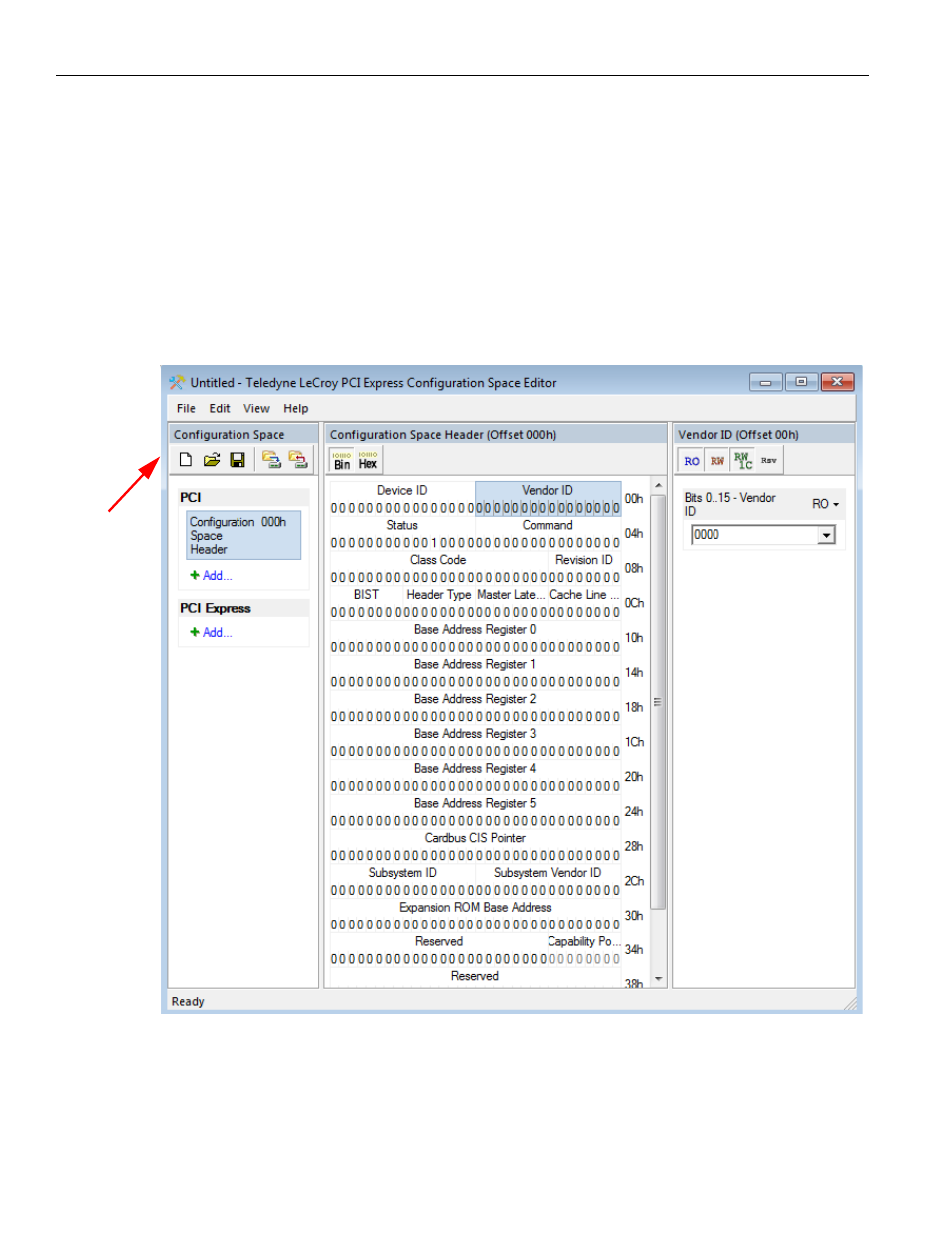
Task: Open the View menu
Action: [256, 408]
